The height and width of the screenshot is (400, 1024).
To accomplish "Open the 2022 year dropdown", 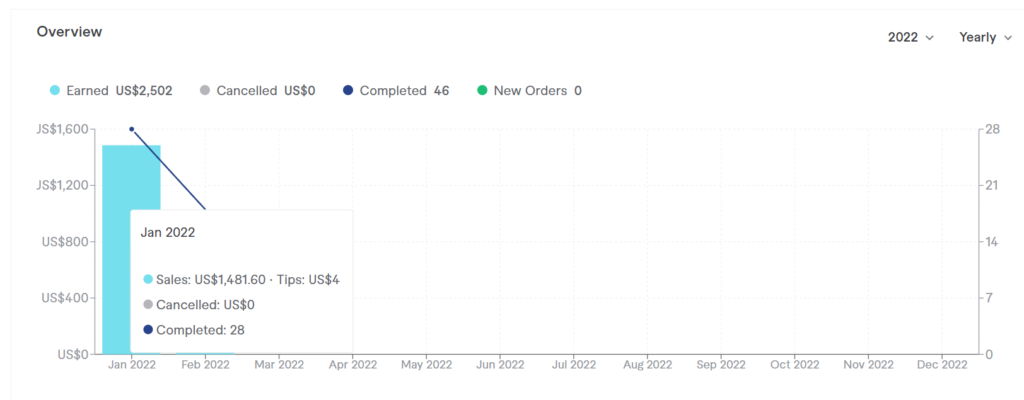I will (x=909, y=37).
